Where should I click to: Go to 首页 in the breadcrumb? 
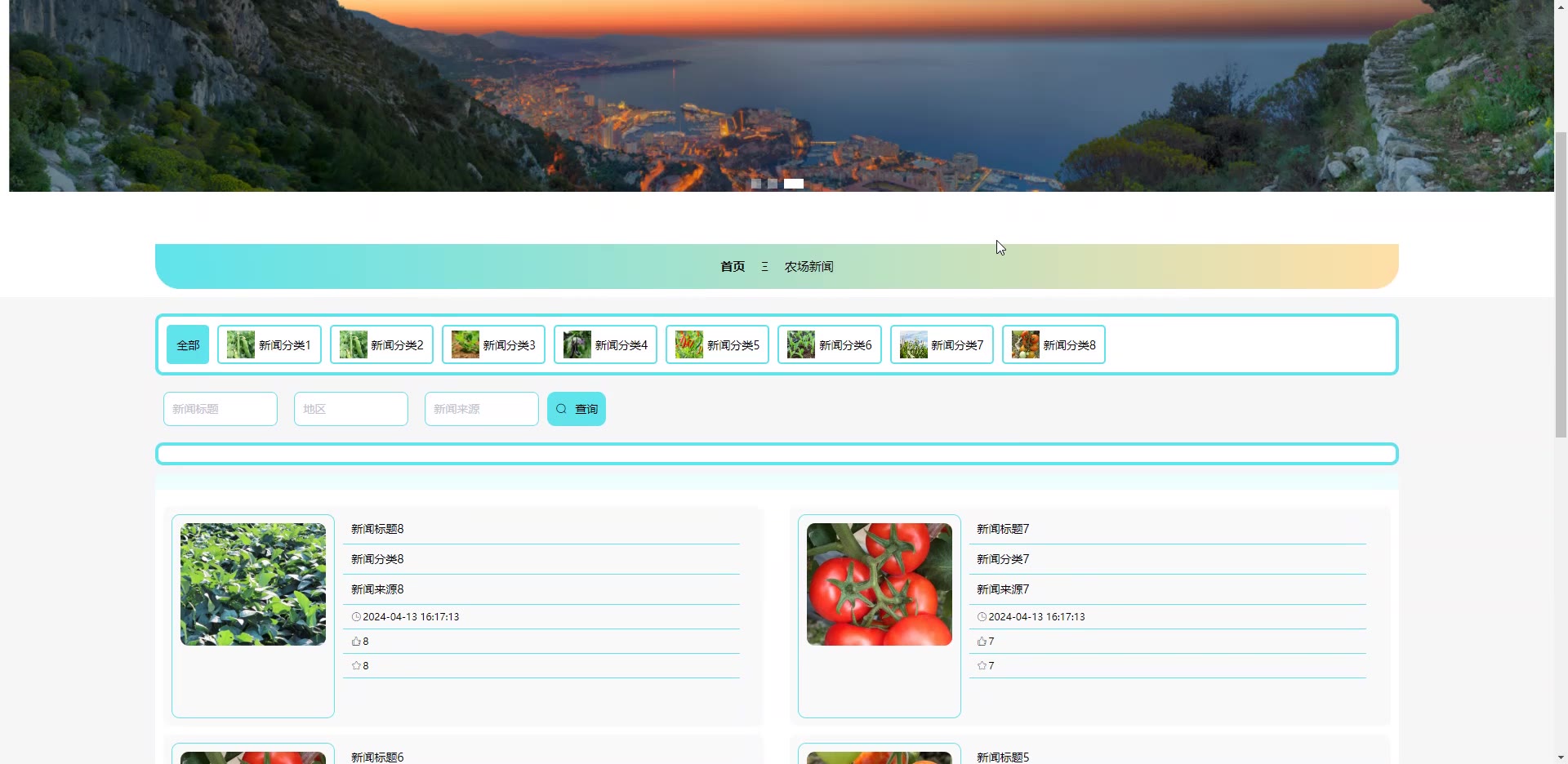pos(733,267)
